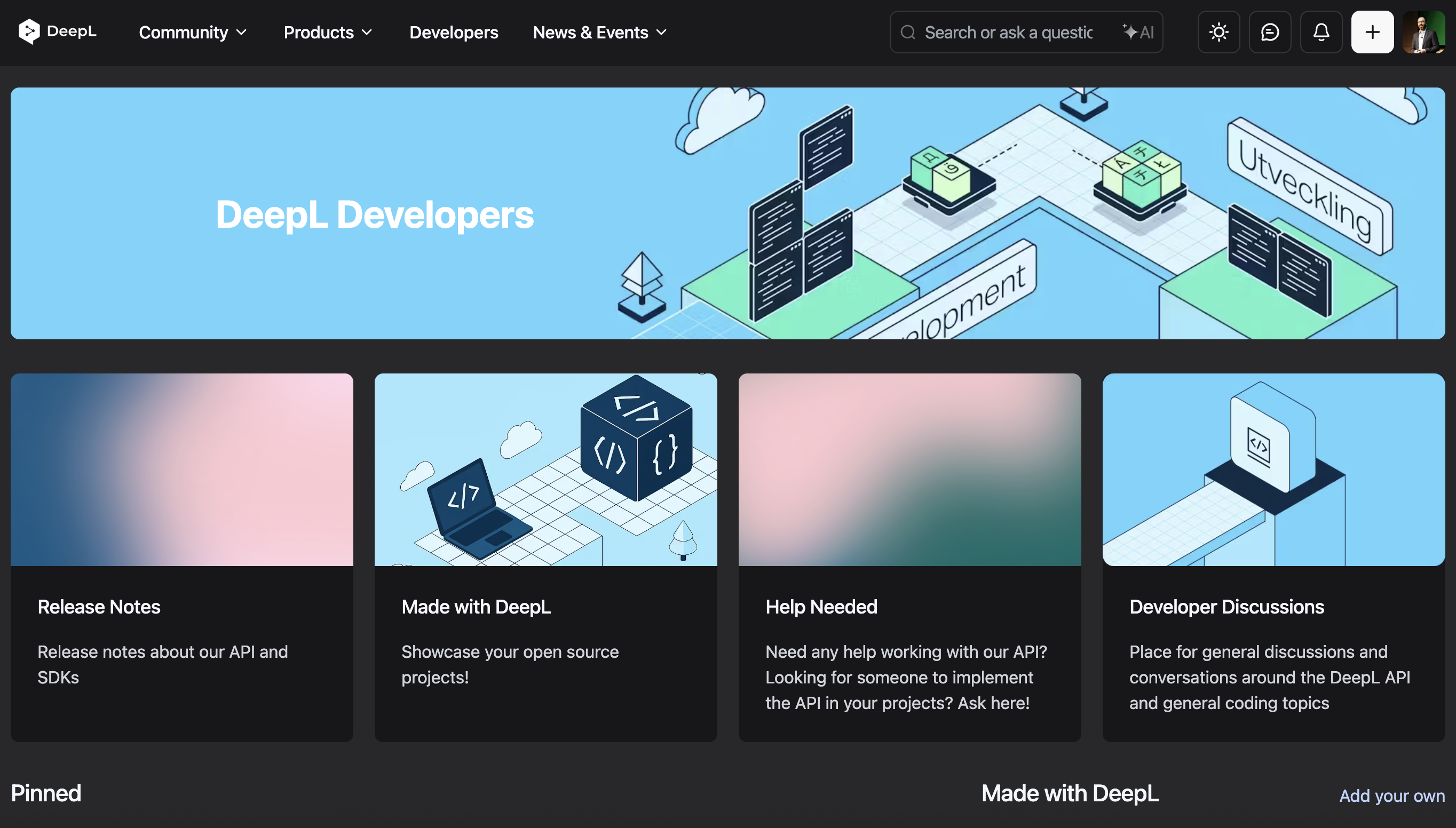
Task: Expand News & Events dropdown
Action: pos(599,33)
